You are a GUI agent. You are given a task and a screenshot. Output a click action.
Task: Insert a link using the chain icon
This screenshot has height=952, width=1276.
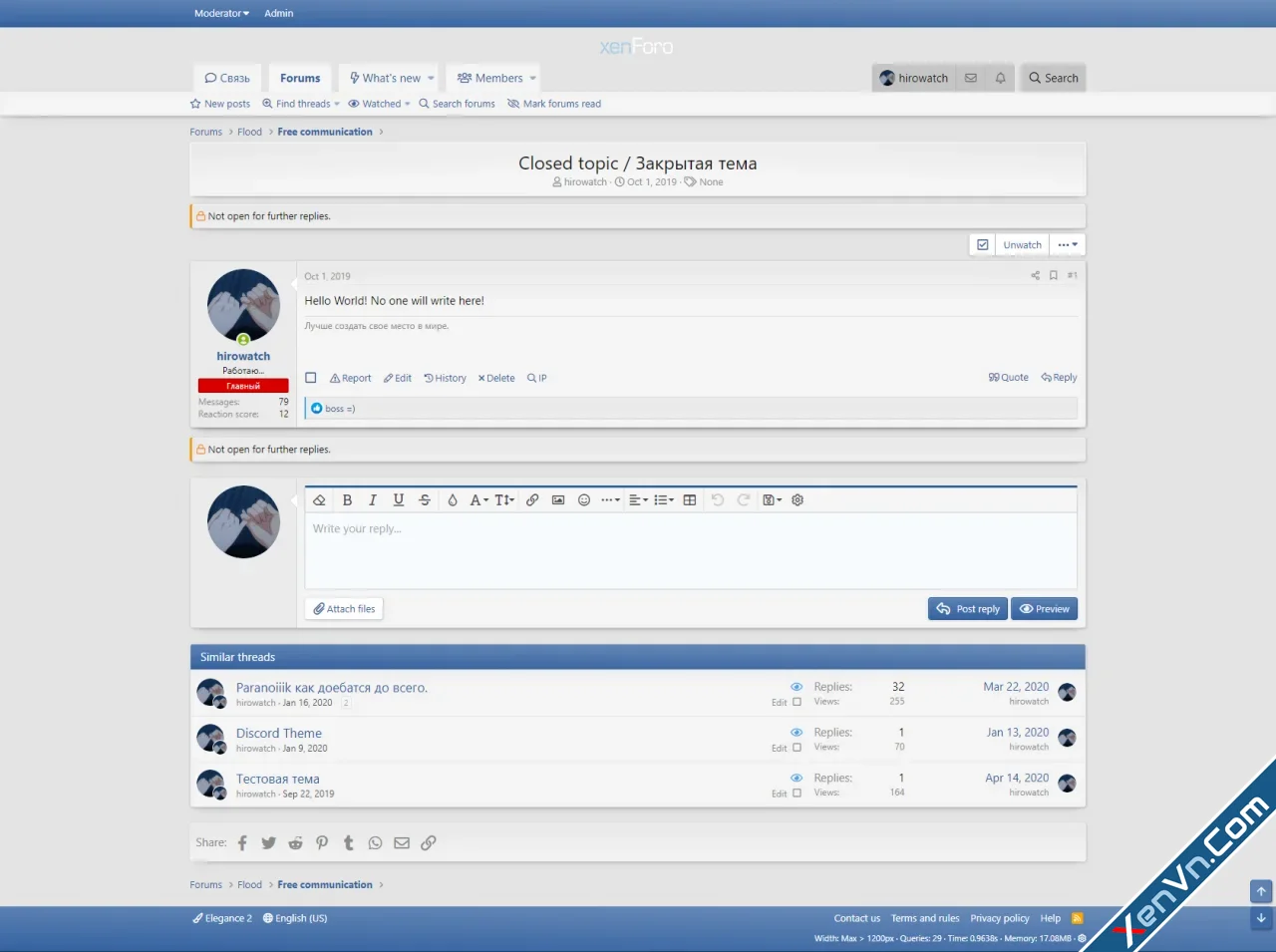click(x=532, y=499)
